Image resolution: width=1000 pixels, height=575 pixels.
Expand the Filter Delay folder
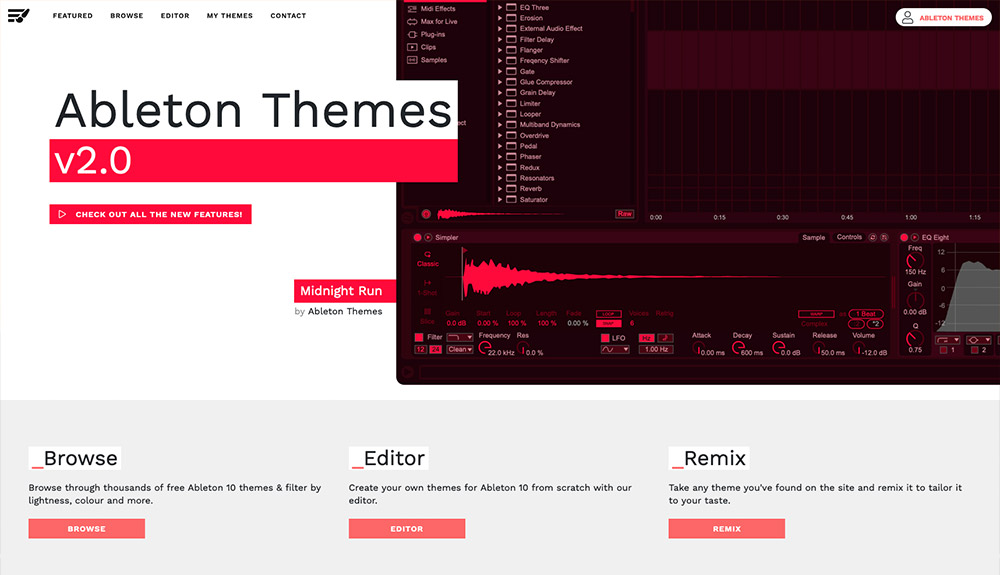(500, 39)
